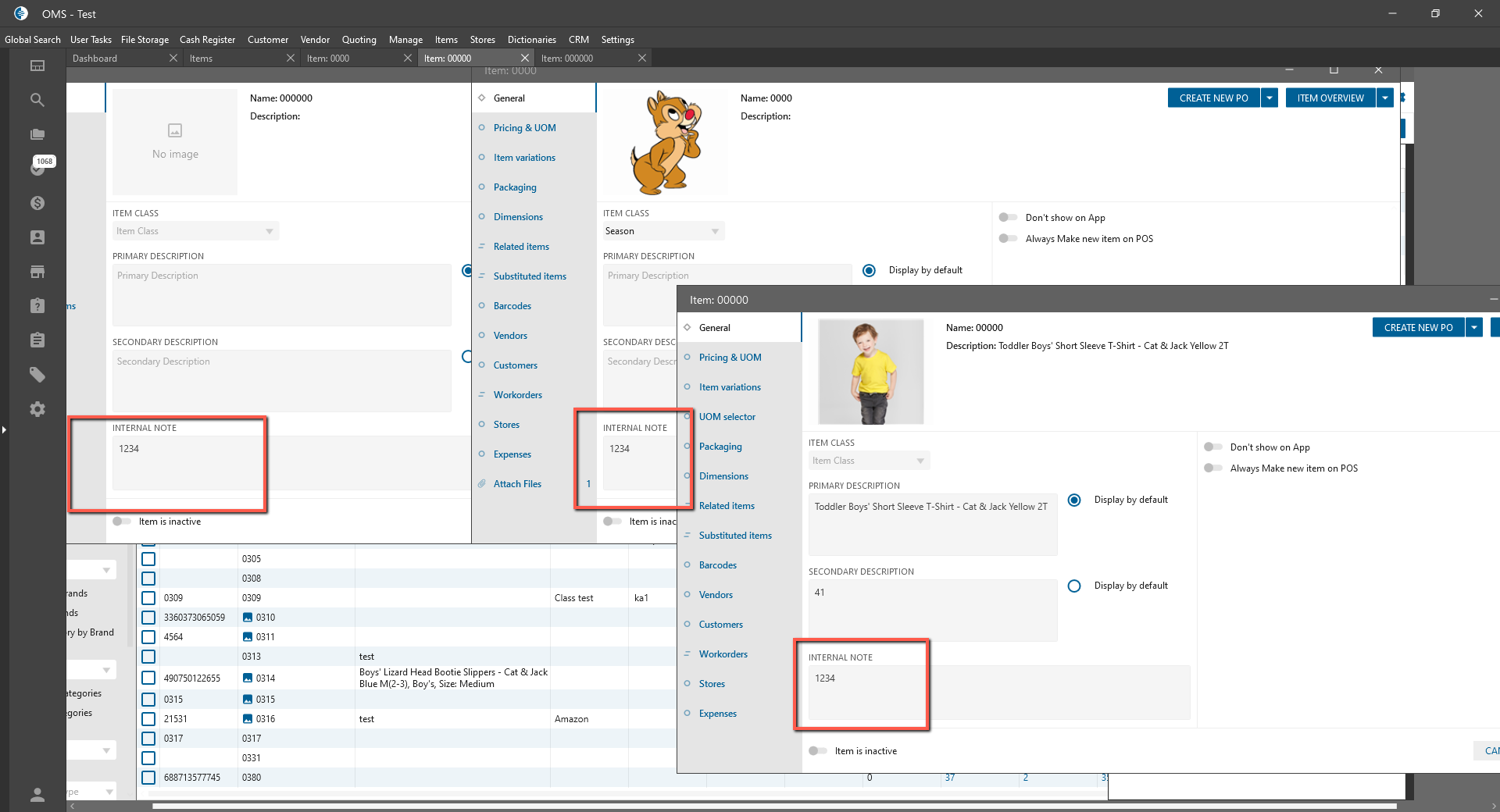
Task: Open the Season item class dropdown
Action: pos(663,231)
